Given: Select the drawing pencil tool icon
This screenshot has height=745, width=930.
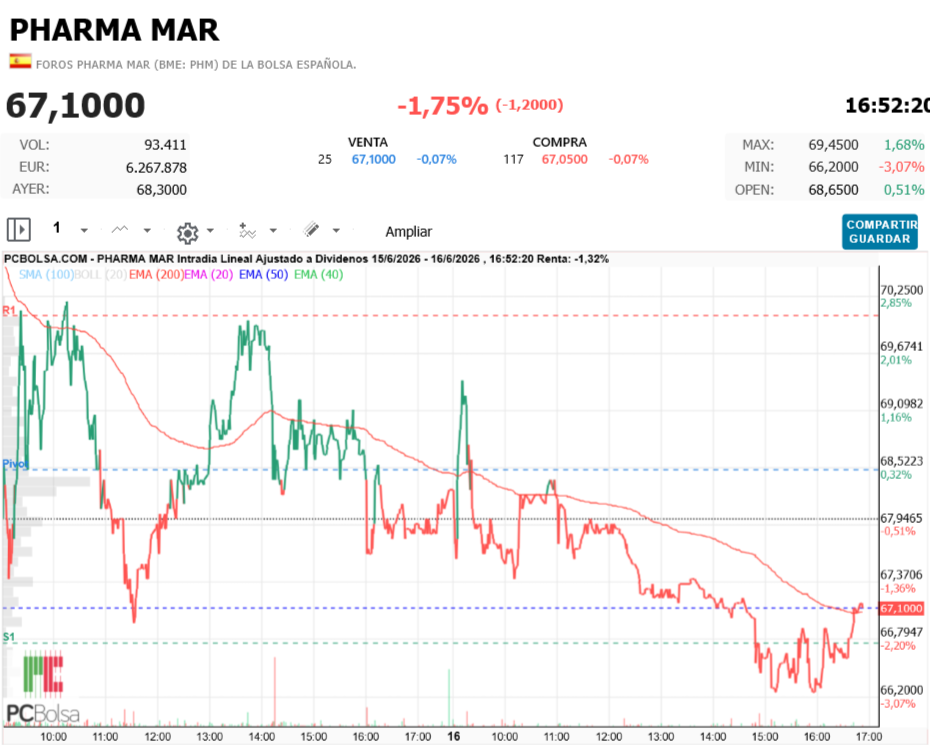Looking at the screenshot, I should [x=311, y=230].
